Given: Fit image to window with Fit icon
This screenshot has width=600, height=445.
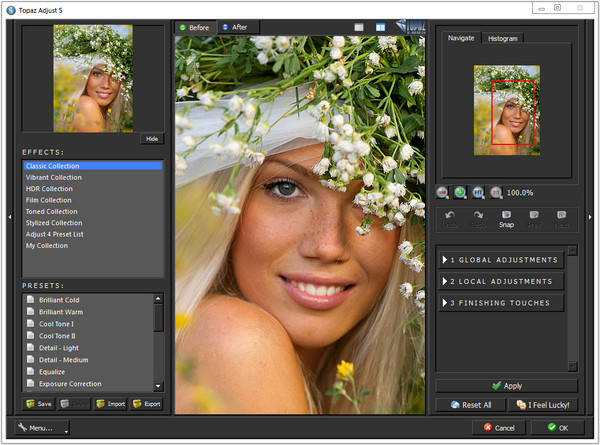Looking at the screenshot, I should (478, 192).
